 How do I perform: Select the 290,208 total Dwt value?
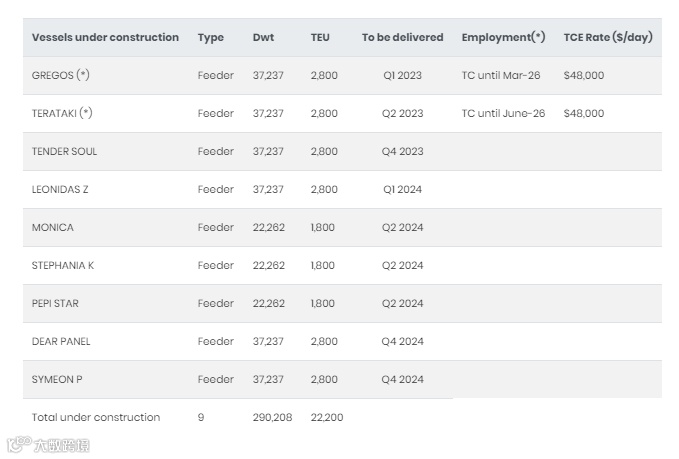coord(272,418)
